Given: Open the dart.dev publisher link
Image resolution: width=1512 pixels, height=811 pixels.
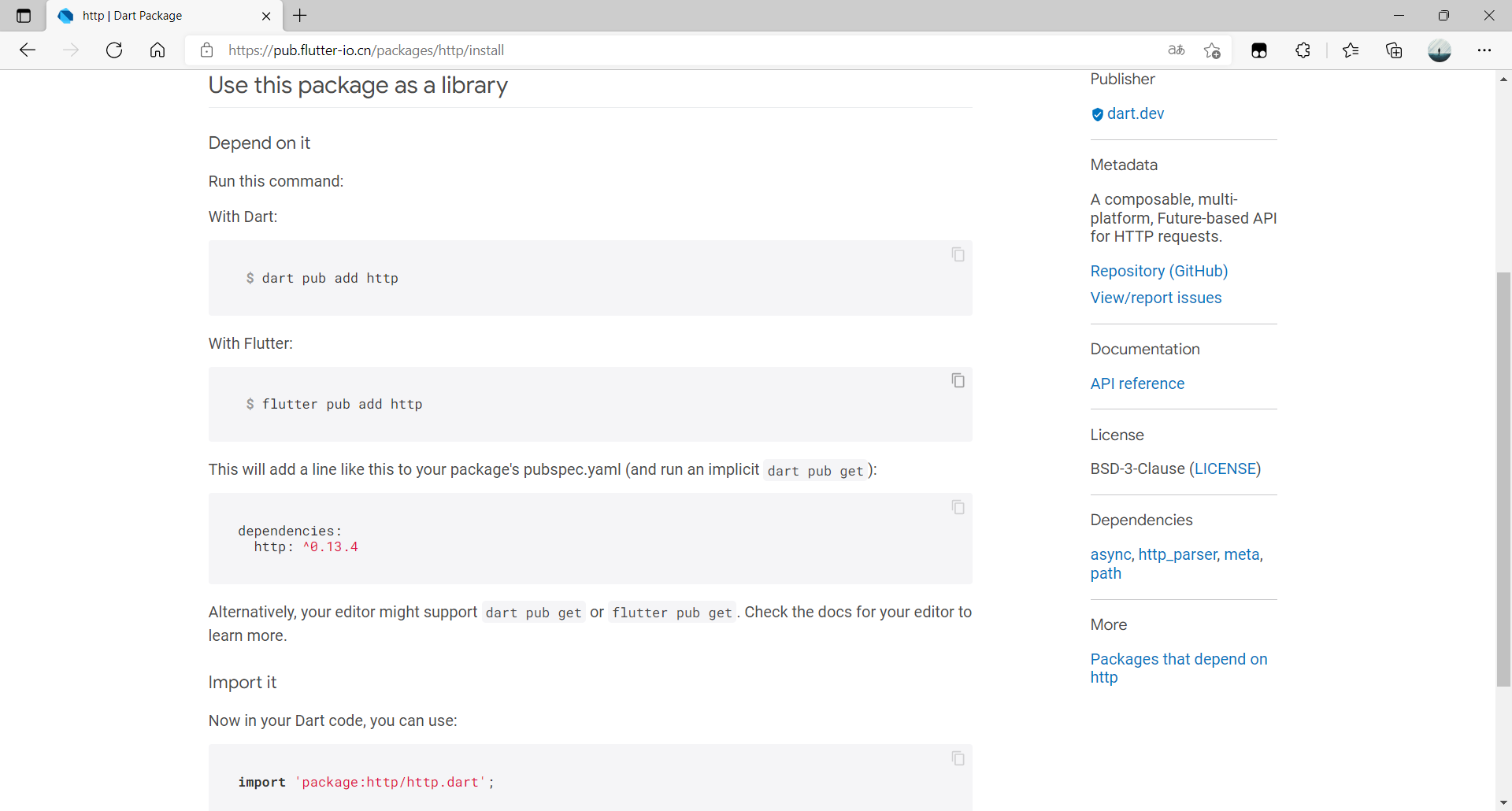Looking at the screenshot, I should (1136, 113).
